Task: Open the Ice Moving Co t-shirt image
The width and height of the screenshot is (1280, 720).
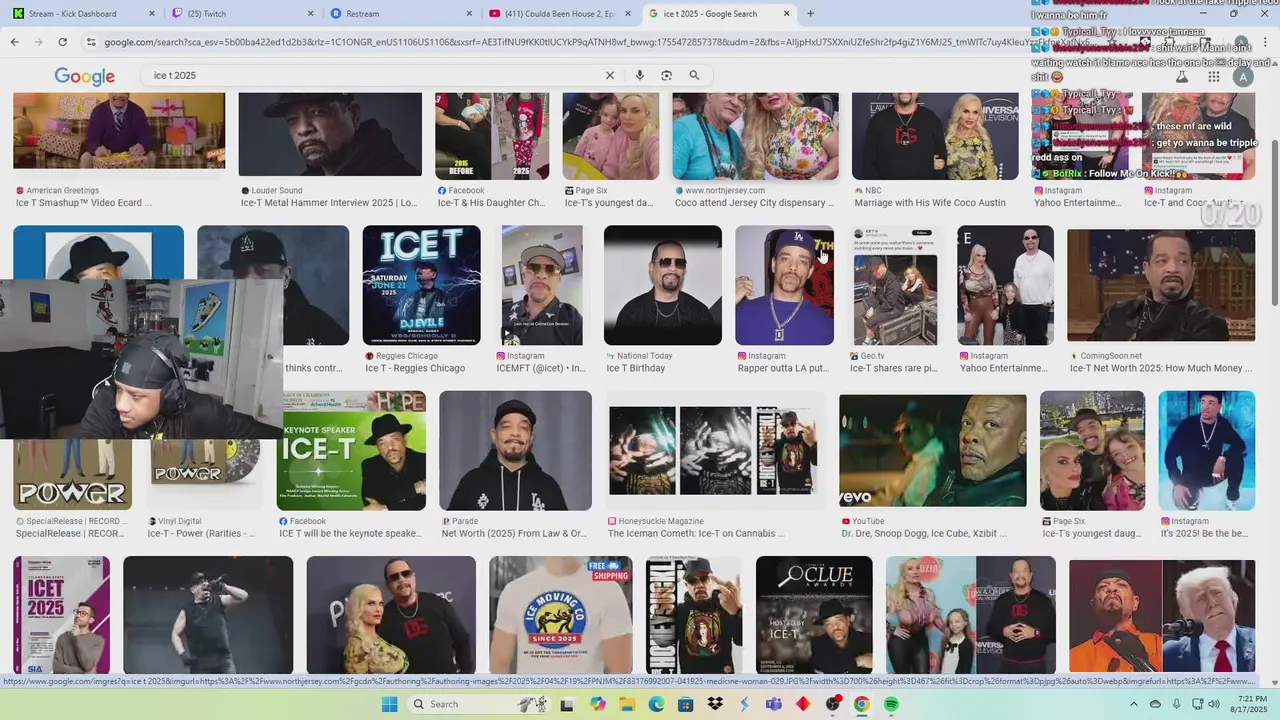Action: (x=561, y=614)
